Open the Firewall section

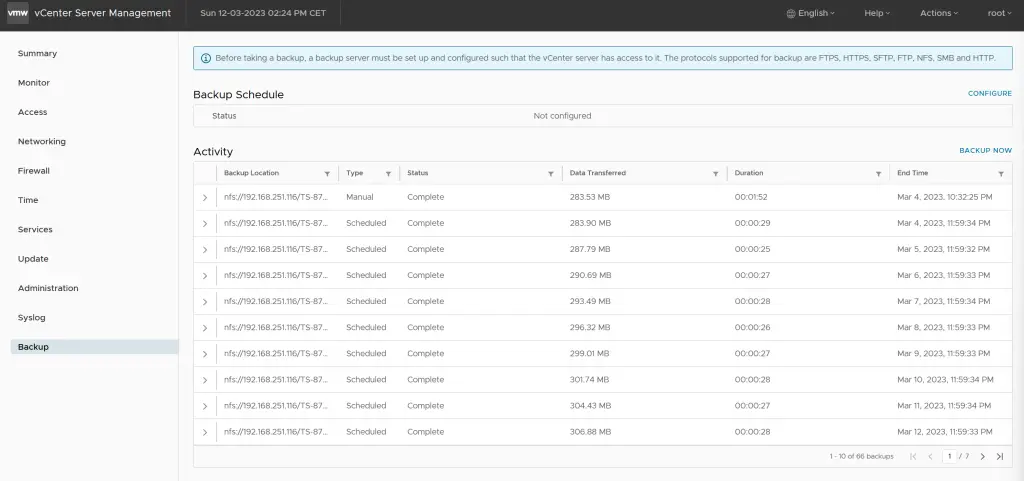click(34, 171)
